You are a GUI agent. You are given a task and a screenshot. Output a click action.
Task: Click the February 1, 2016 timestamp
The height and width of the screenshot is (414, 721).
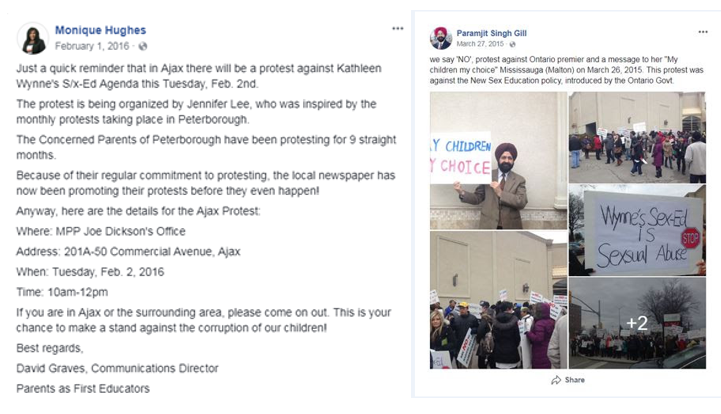[x=92, y=46]
